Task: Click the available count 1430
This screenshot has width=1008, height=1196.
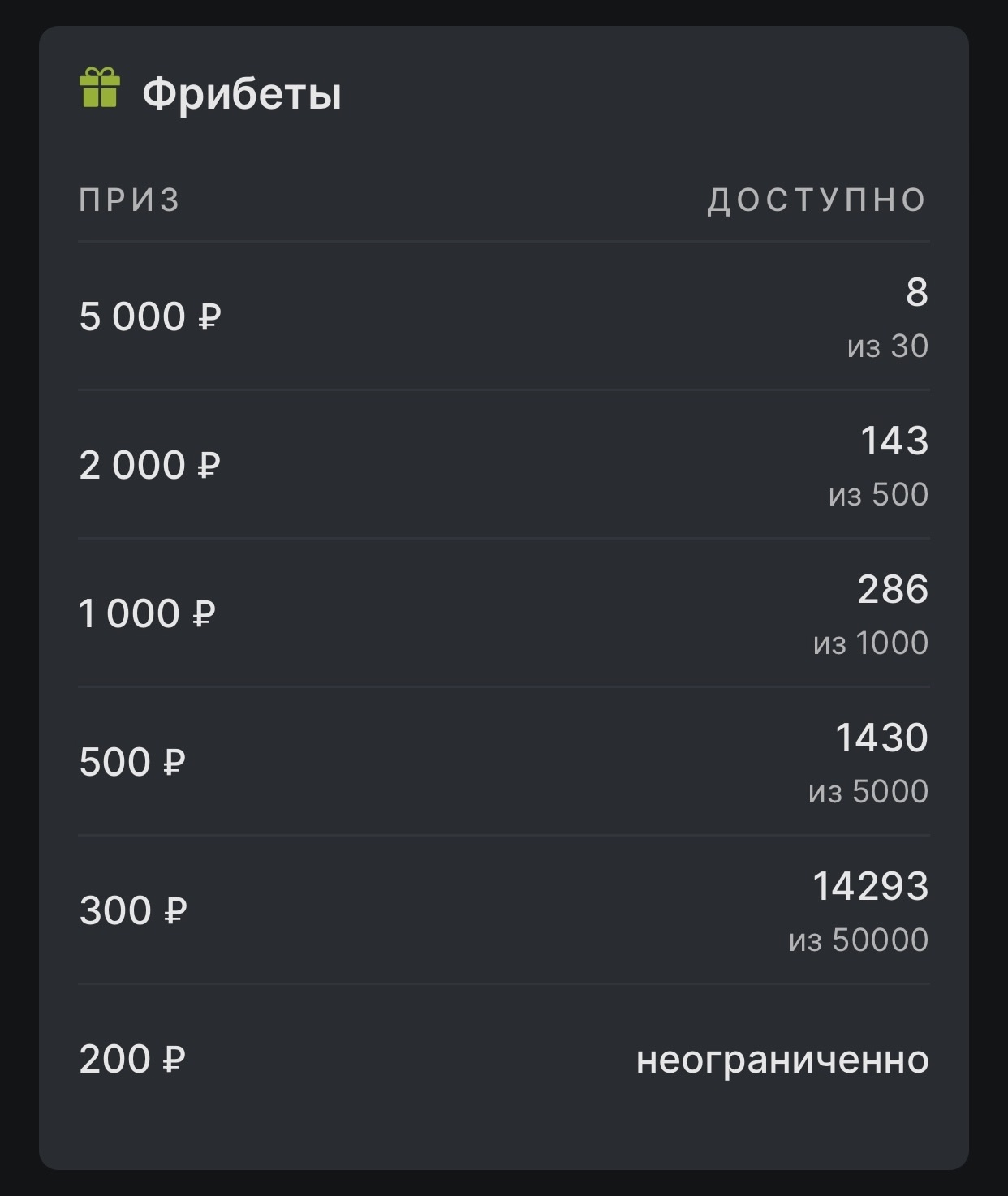Action: tap(881, 738)
